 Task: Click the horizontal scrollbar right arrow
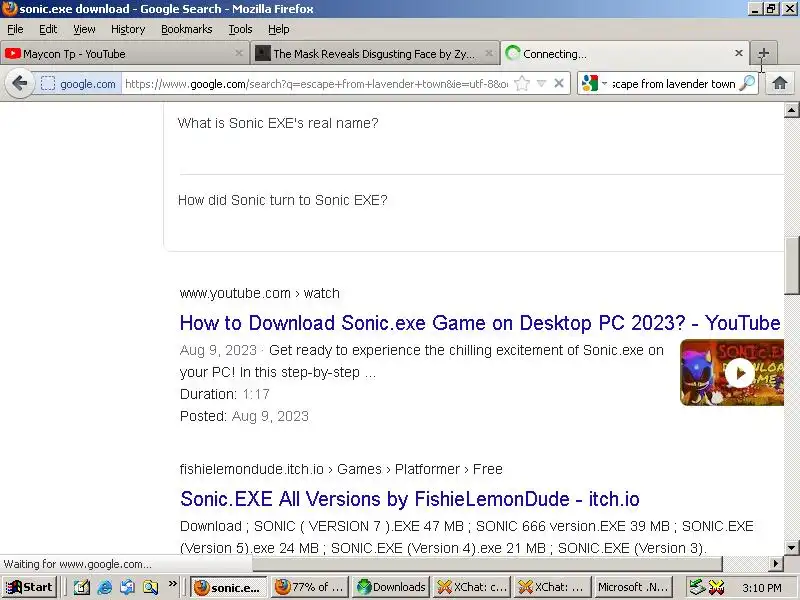(776, 564)
